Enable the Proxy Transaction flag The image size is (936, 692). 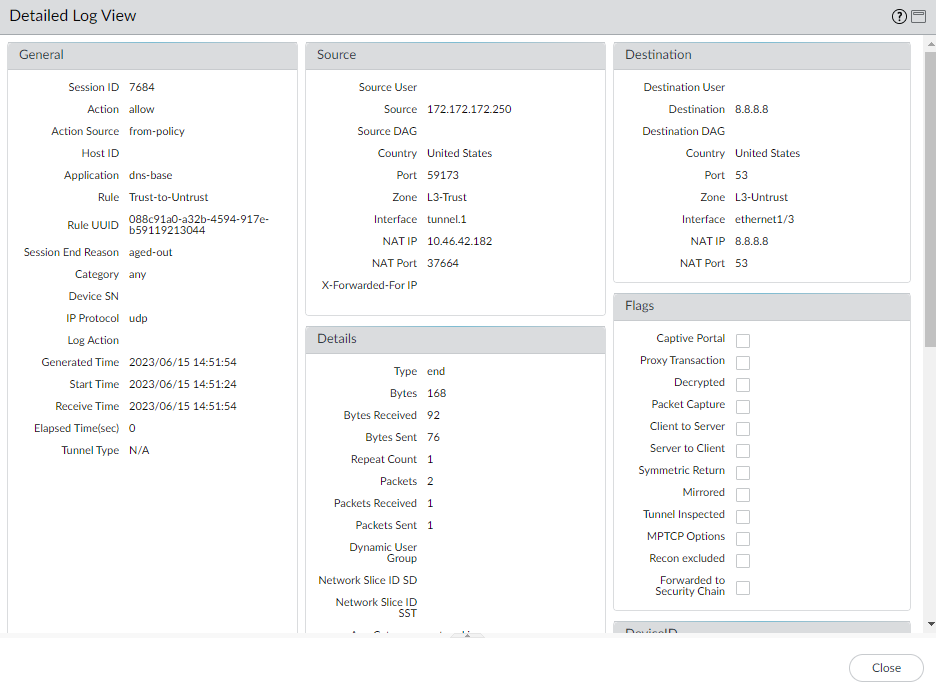tap(743, 363)
